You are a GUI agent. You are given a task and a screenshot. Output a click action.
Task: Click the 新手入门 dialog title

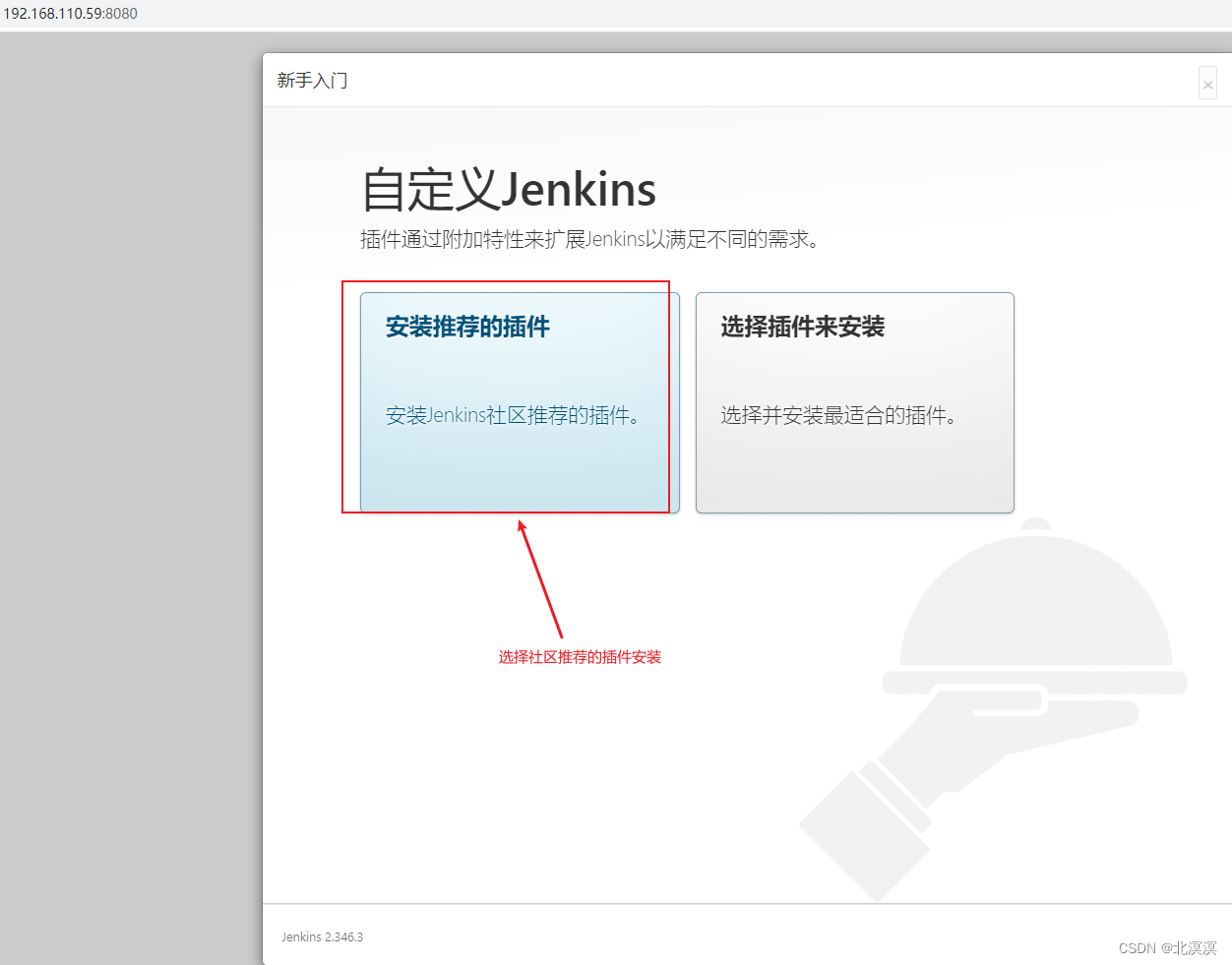312,81
